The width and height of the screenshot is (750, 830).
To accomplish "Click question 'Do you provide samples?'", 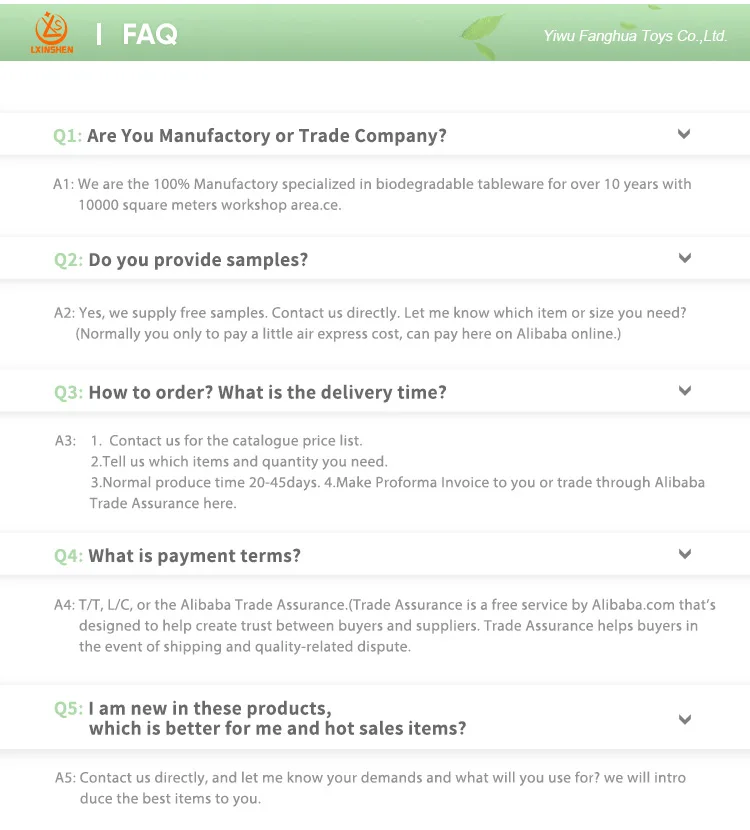I will [198, 260].
